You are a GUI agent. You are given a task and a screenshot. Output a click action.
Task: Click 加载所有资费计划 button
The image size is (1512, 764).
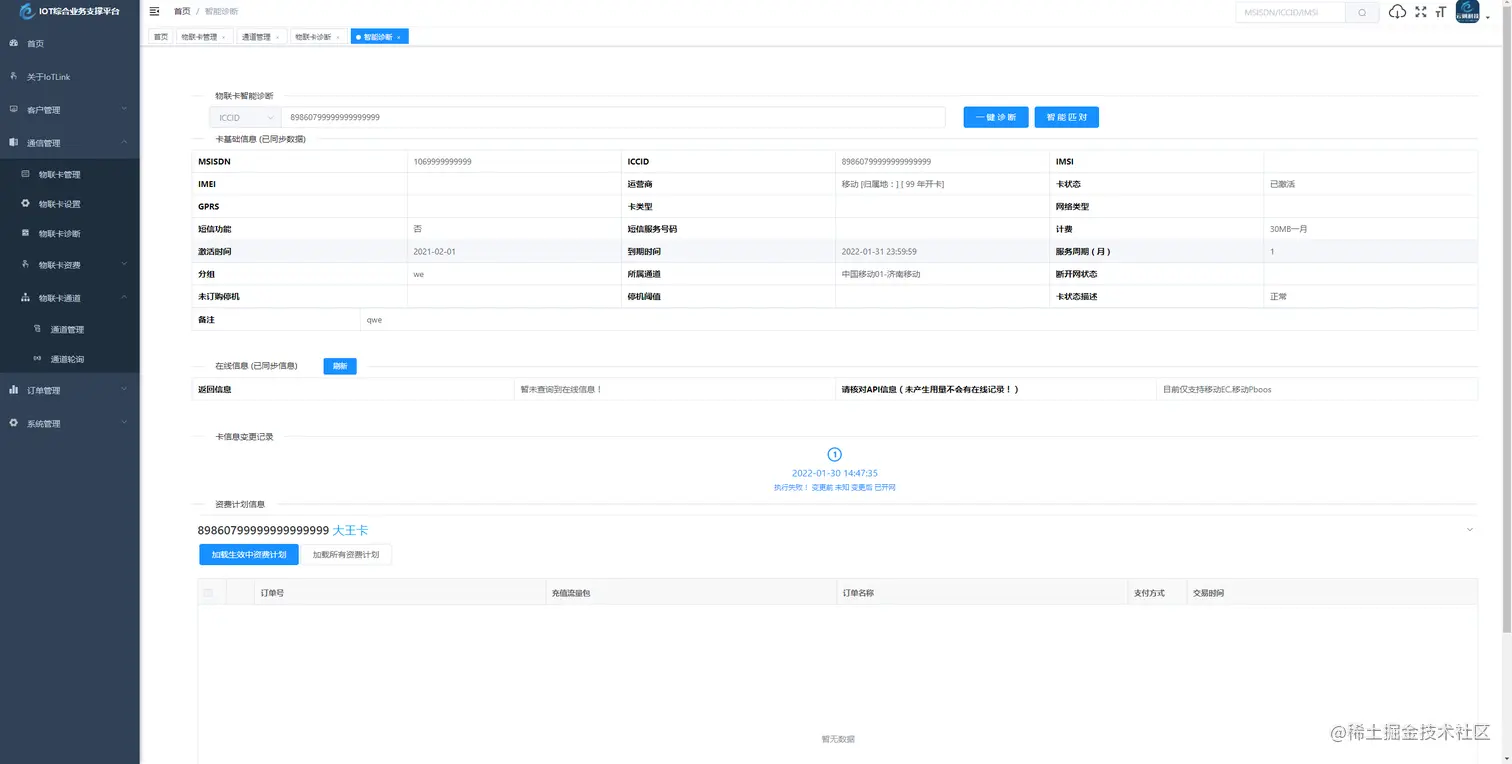pos(346,554)
